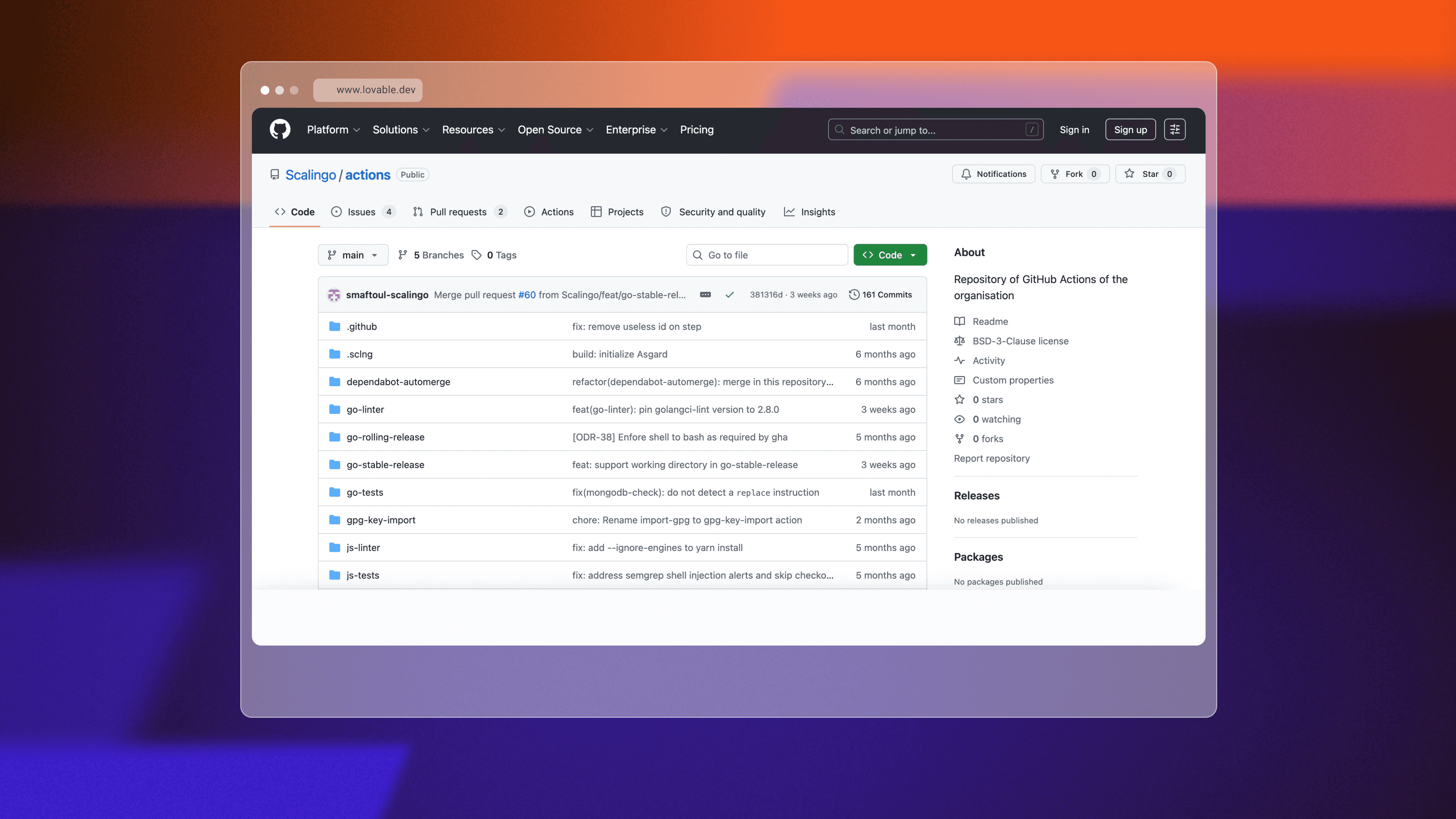Open the Security and quality tab
1456x819 pixels.
point(713,212)
